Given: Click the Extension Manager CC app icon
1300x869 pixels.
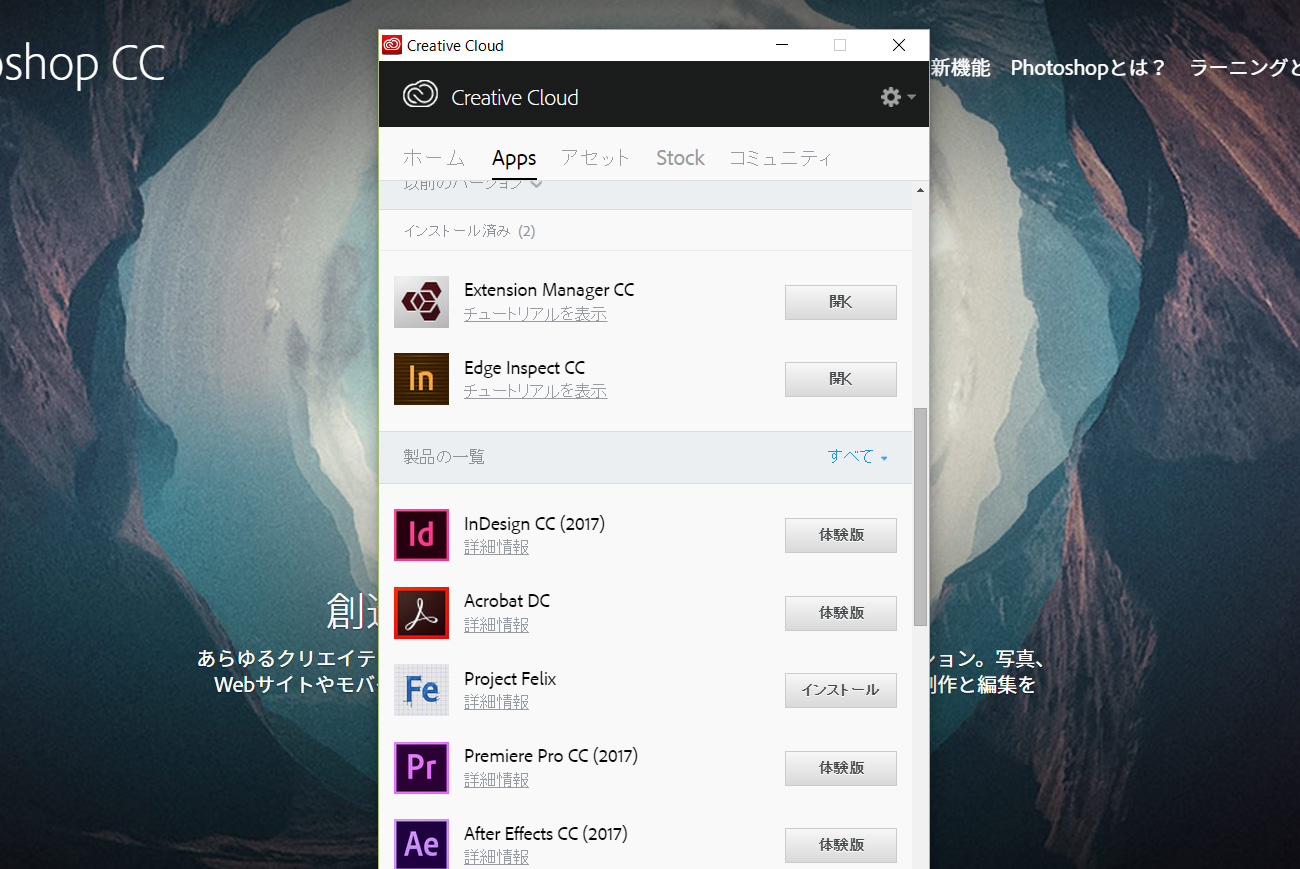Looking at the screenshot, I should [x=421, y=302].
